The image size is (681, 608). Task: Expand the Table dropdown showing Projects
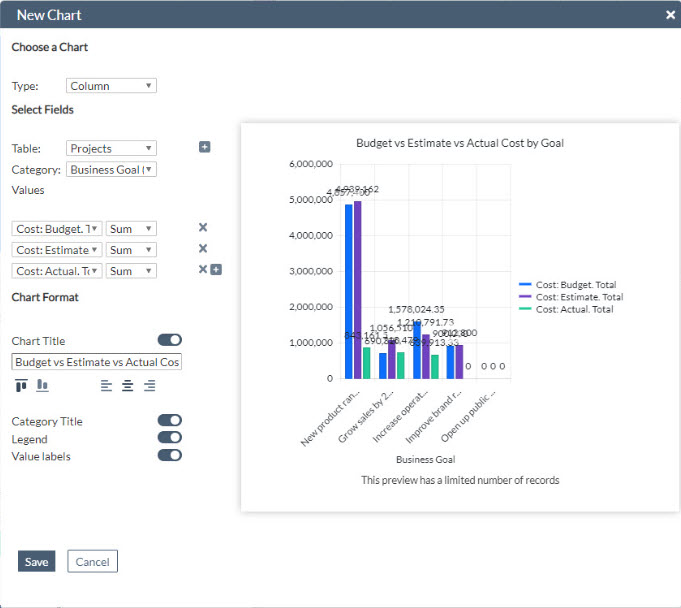pos(111,148)
